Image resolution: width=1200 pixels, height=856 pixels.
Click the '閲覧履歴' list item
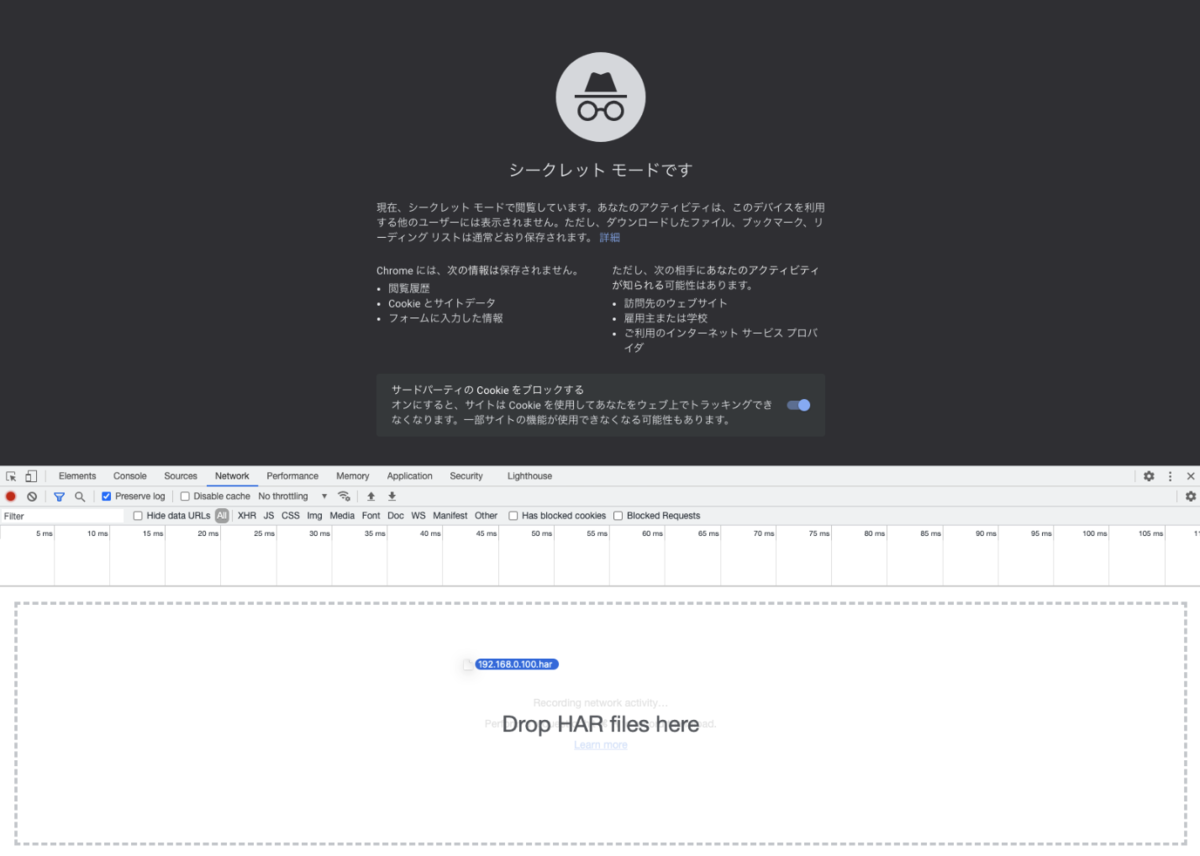tap(409, 288)
